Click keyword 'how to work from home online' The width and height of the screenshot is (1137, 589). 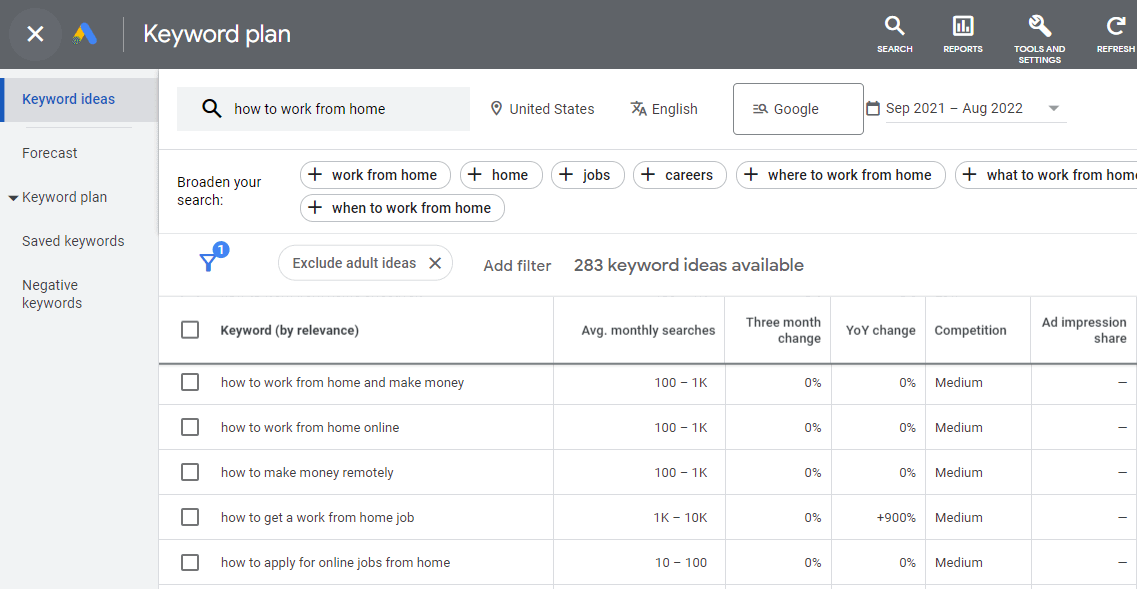pos(310,428)
